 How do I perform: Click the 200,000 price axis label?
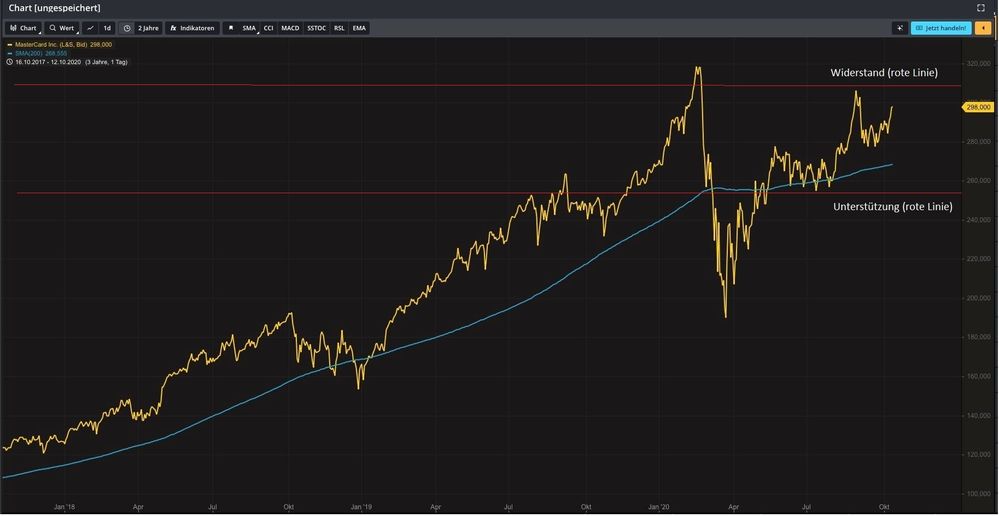[x=977, y=297]
